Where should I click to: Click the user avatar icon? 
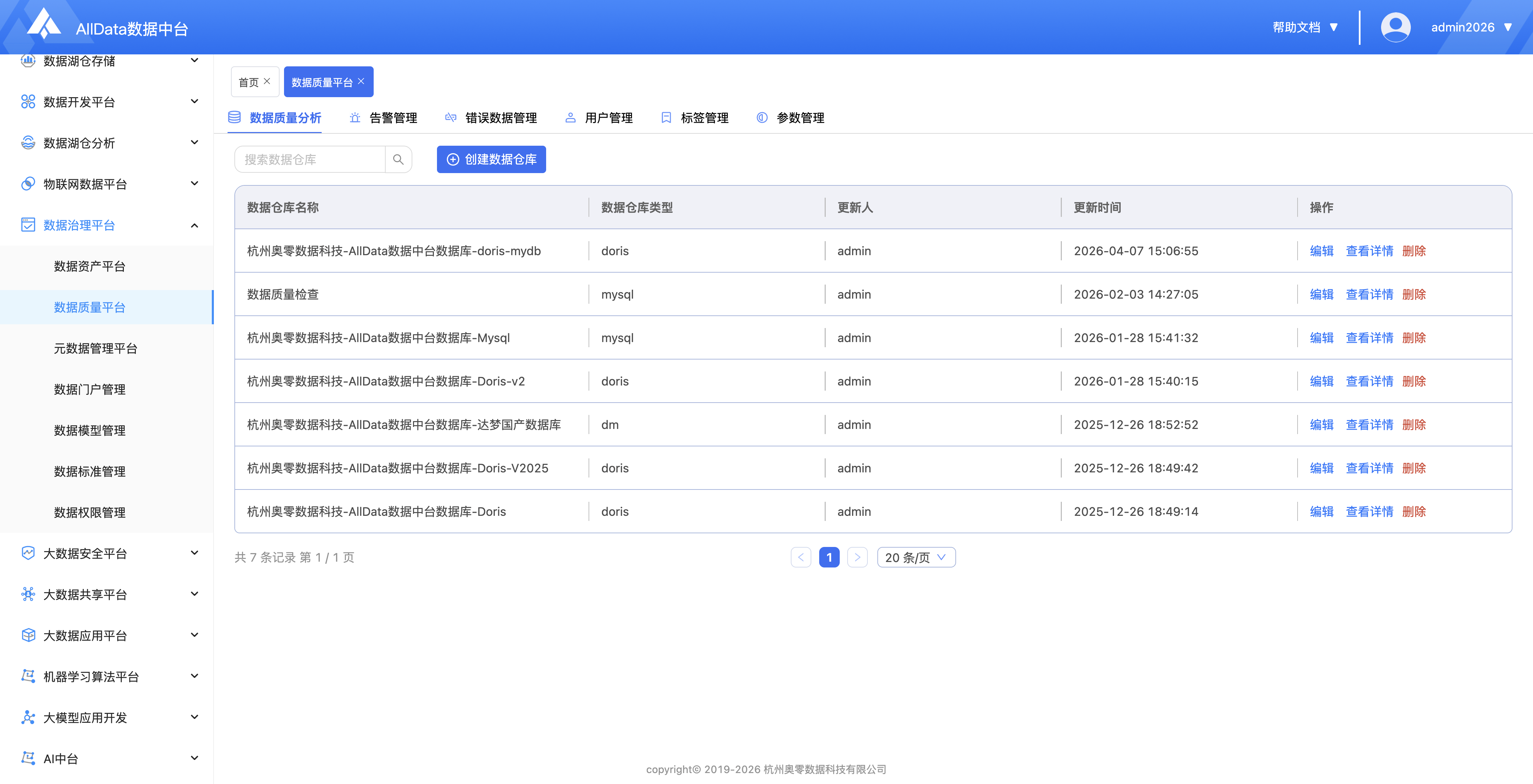pos(1395,27)
